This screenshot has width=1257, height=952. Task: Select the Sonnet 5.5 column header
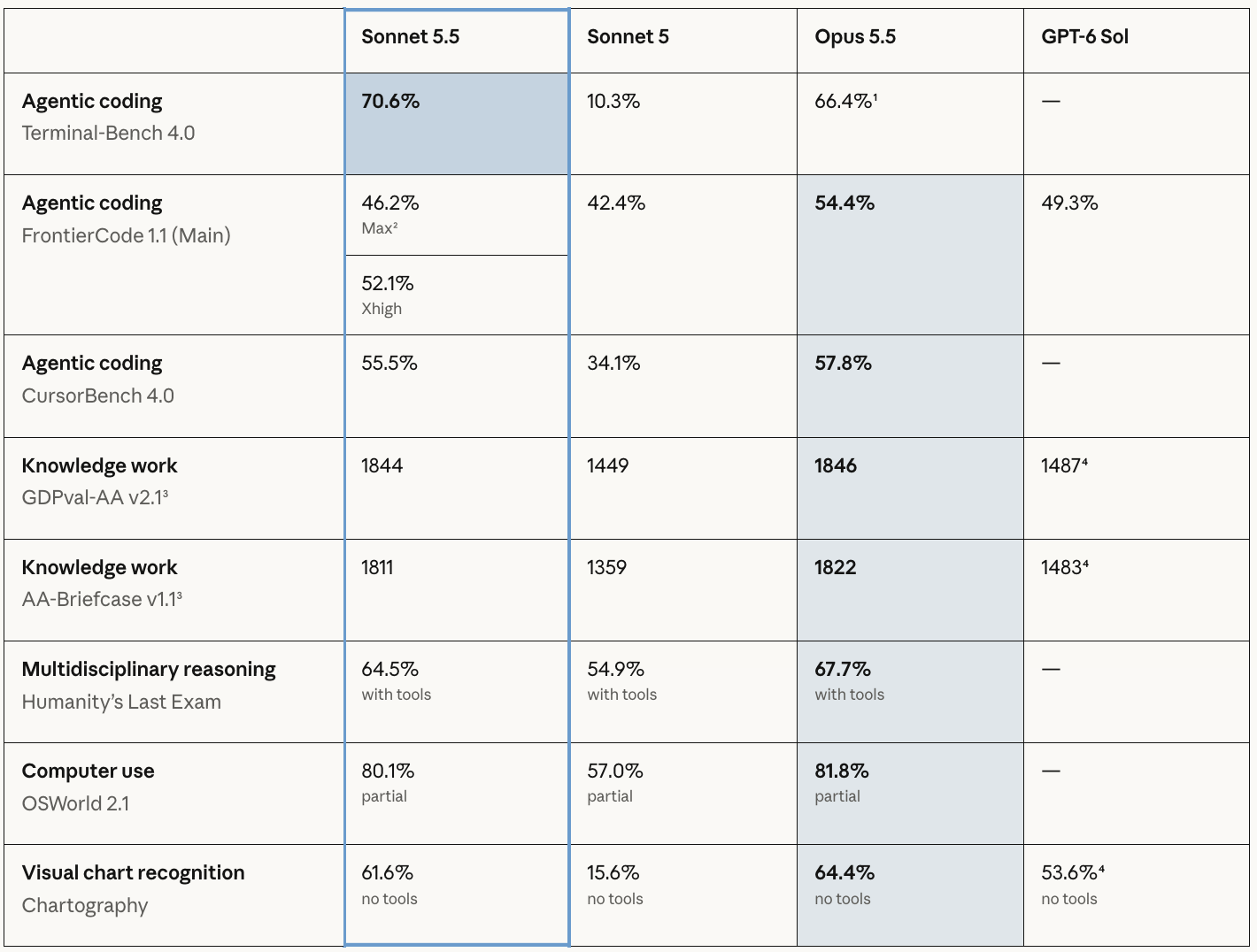click(457, 41)
